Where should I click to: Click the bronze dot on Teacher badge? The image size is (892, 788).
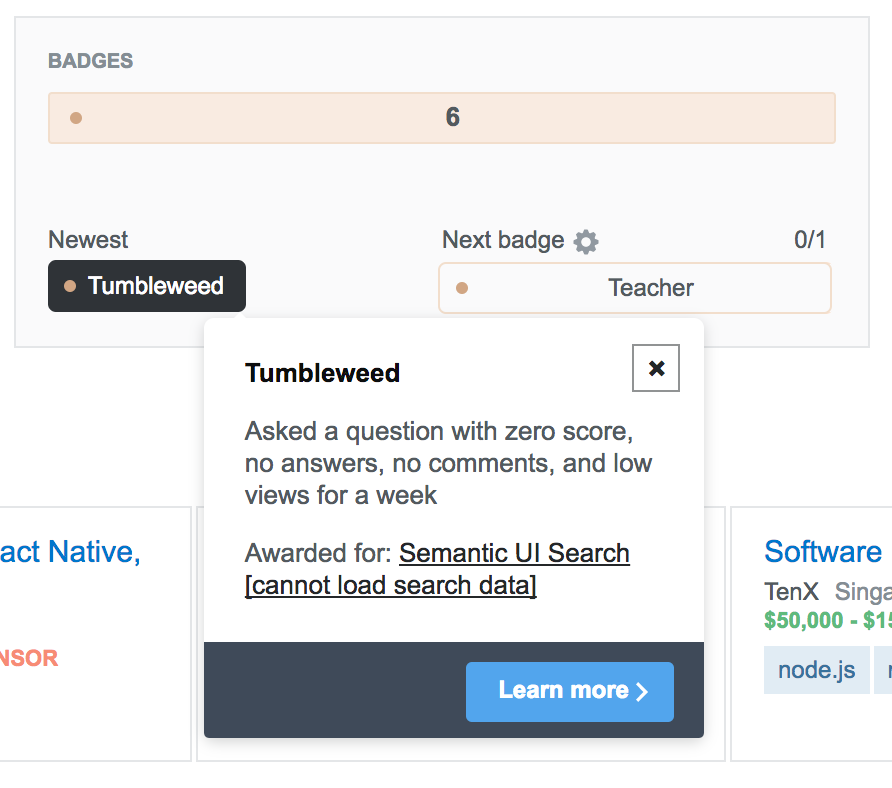pos(462,289)
